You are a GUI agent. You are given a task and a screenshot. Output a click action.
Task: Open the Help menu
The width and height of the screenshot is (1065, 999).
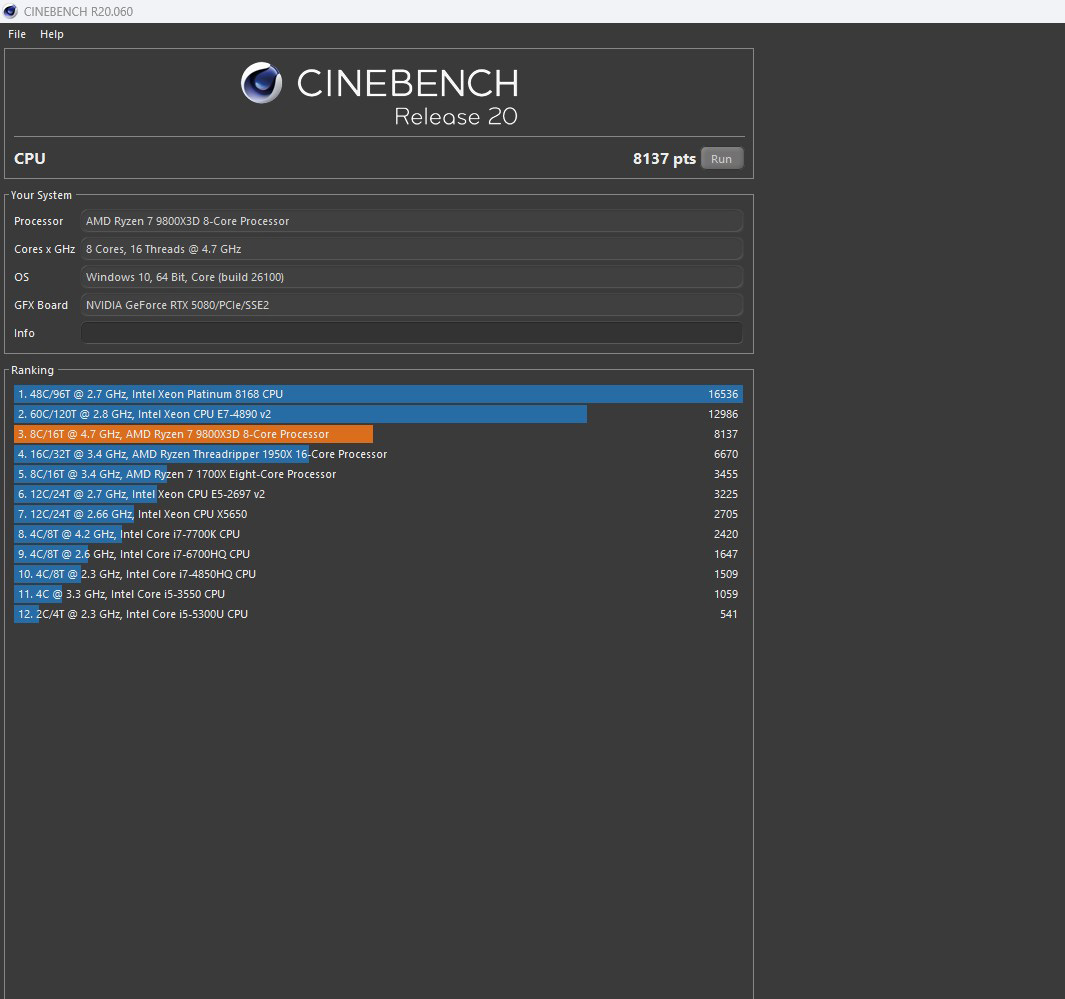(52, 34)
